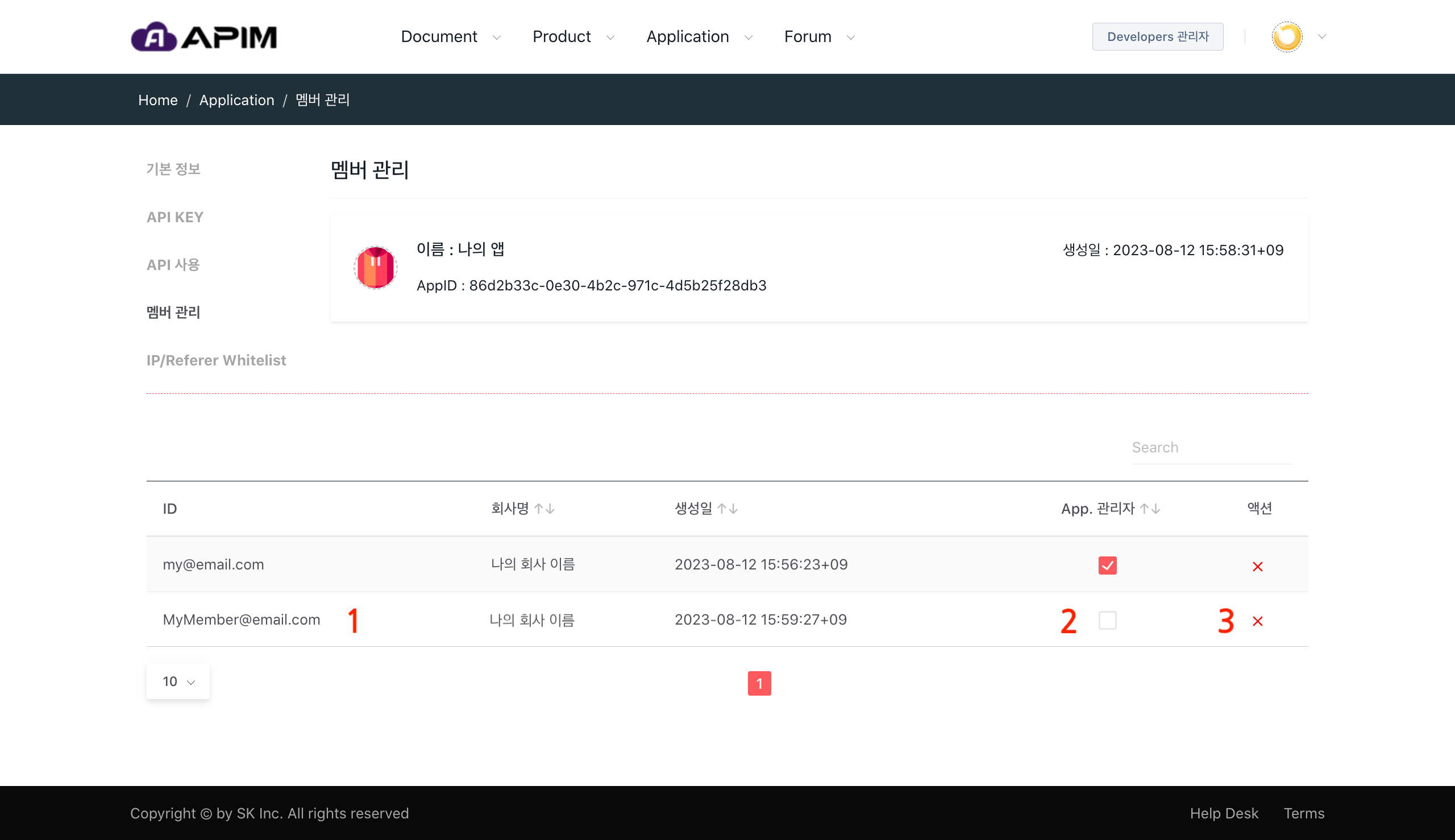Screen dimensions: 1455x840
Task: Sort by App. 관리자 column arrows
Action: (1150, 509)
